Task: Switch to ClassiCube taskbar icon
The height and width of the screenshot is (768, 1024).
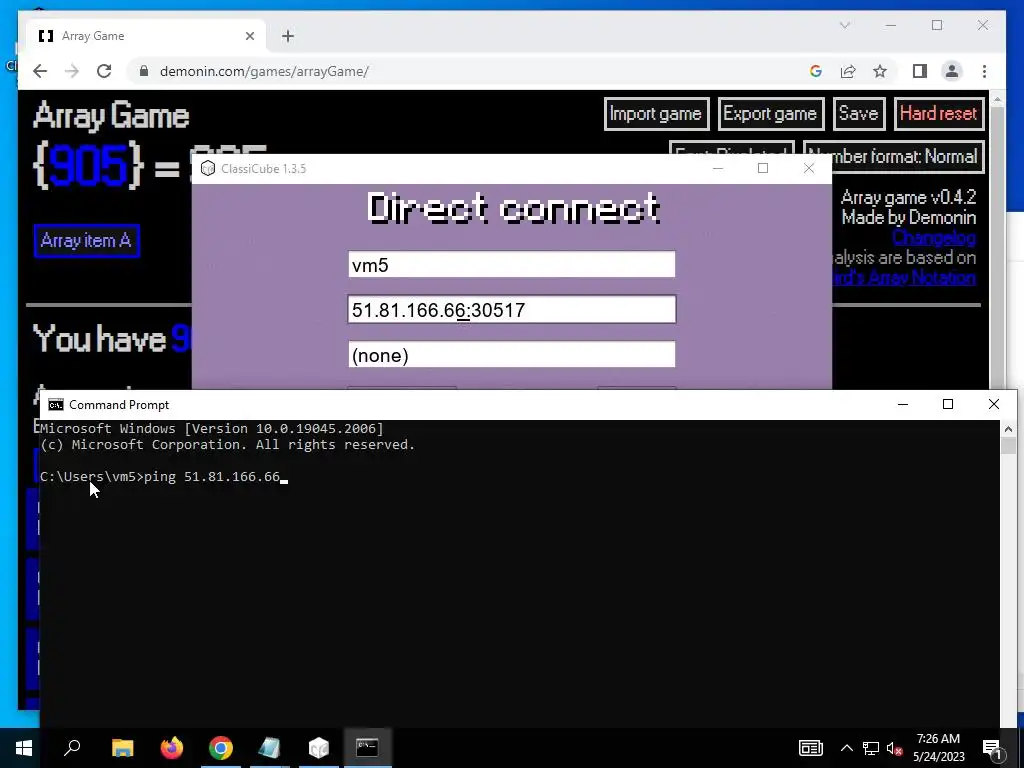Action: coord(318,748)
